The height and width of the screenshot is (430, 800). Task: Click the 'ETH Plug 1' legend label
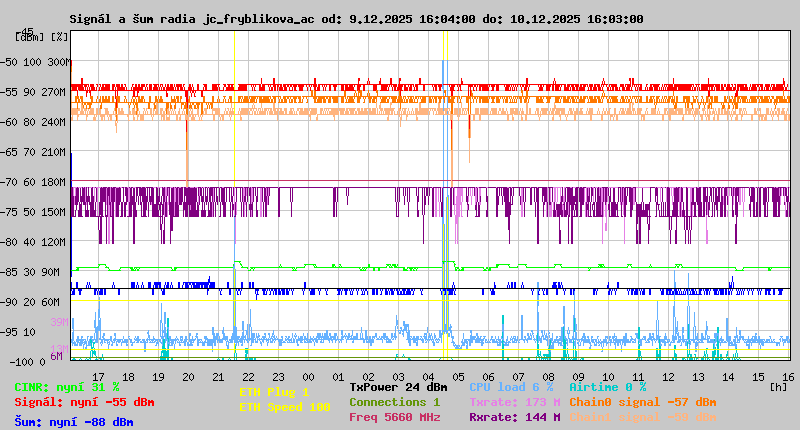coord(274,392)
